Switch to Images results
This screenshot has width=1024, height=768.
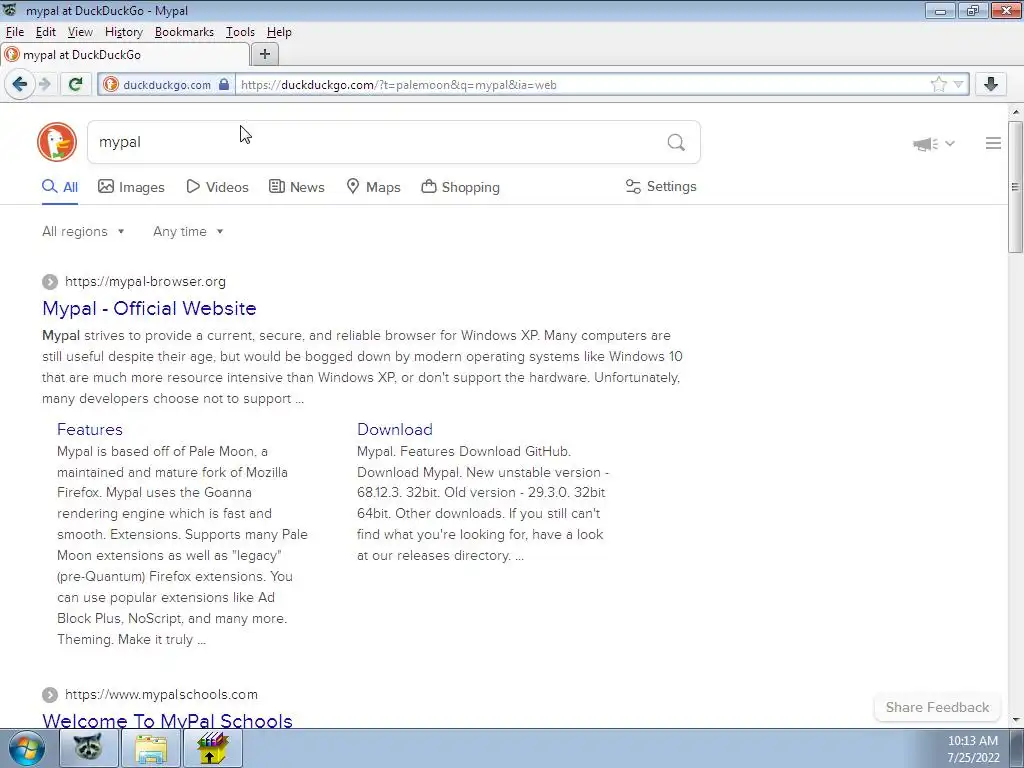click(x=131, y=187)
